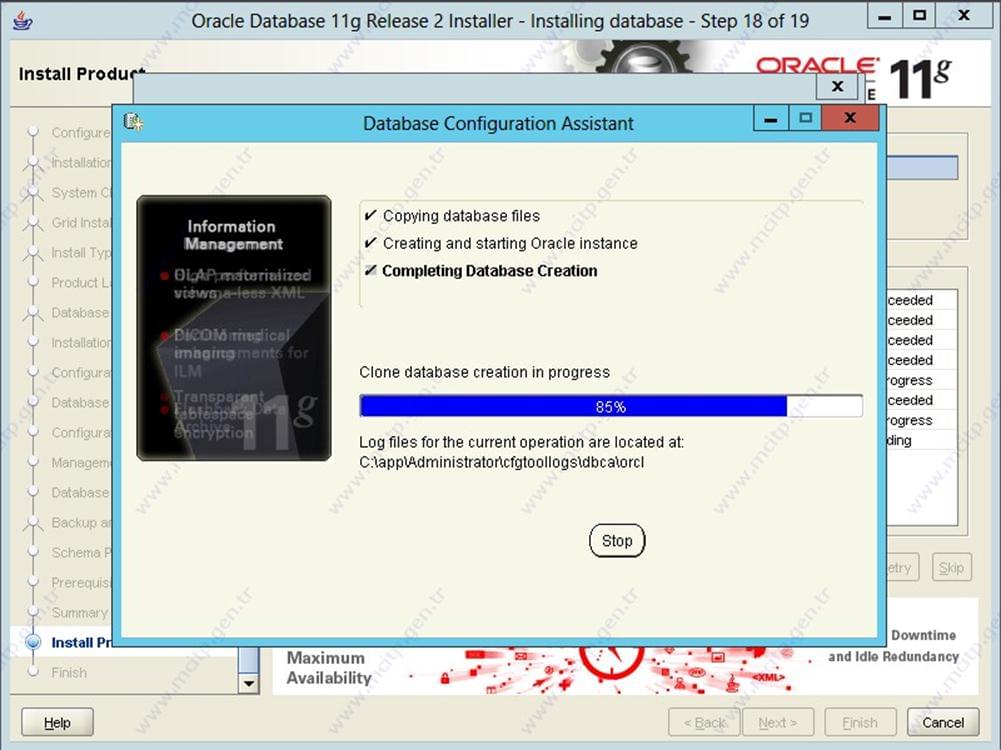Select the Management step in sidebar

click(x=81, y=463)
